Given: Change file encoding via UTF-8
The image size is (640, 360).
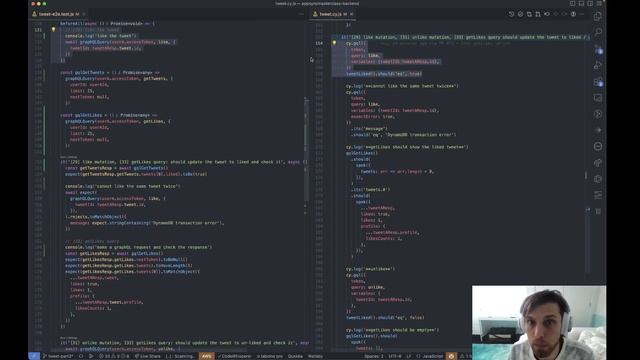Looking at the screenshot, I should click(395, 356).
